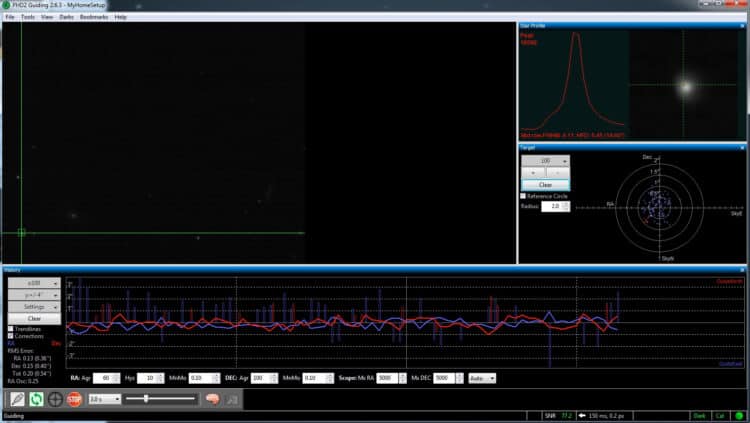Screen dimensions: 750x423
Task: Click the PHD2 app icon in title bar
Action: [x=6, y=5]
